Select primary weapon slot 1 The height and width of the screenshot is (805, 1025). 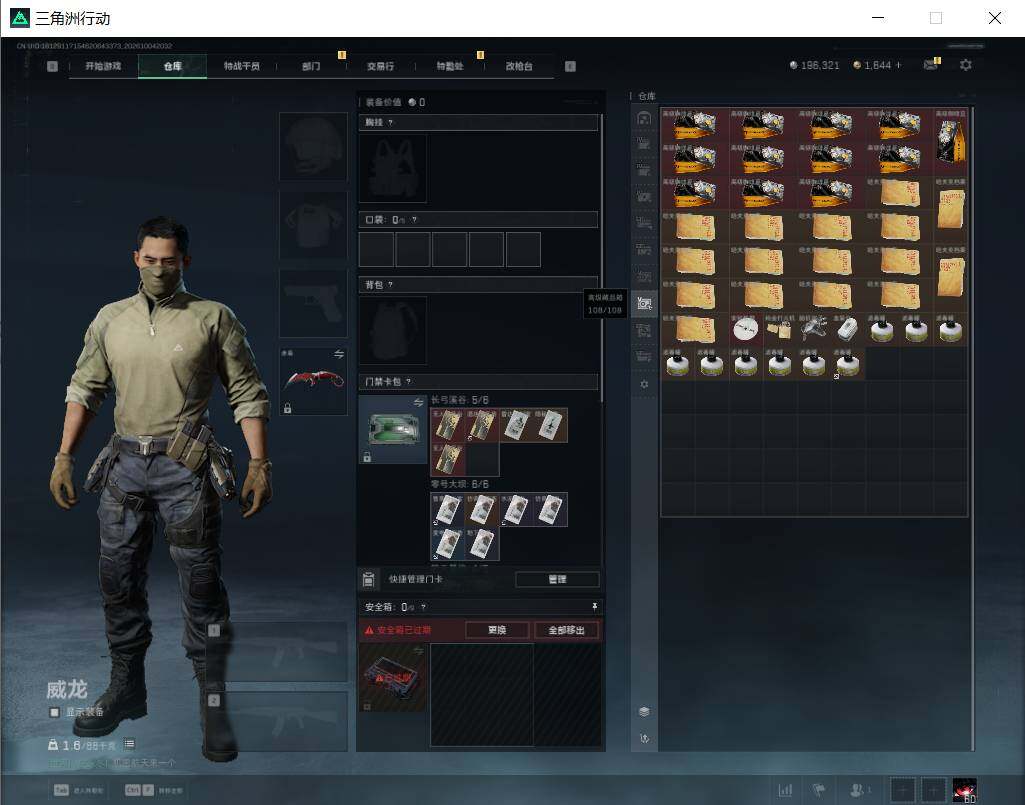[x=277, y=652]
